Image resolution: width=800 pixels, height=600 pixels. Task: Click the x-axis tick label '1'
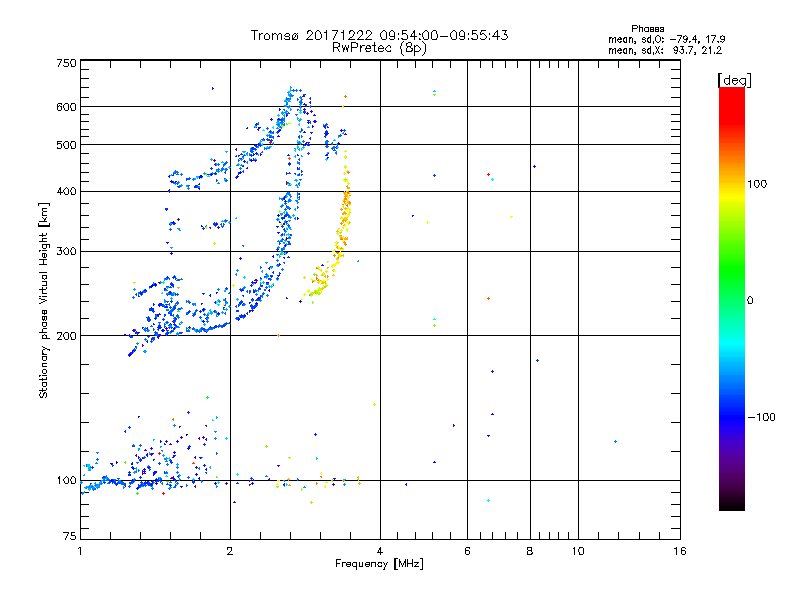click(x=80, y=551)
